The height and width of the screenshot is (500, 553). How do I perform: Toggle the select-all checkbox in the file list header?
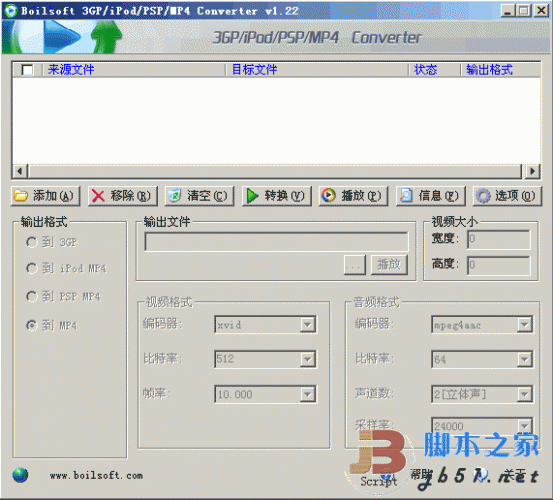(27, 70)
